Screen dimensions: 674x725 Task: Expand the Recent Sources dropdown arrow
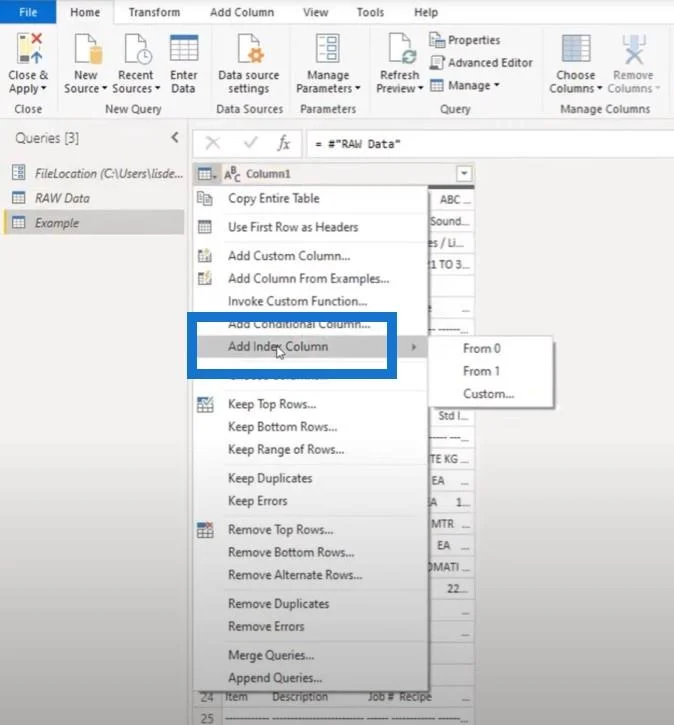point(157,88)
